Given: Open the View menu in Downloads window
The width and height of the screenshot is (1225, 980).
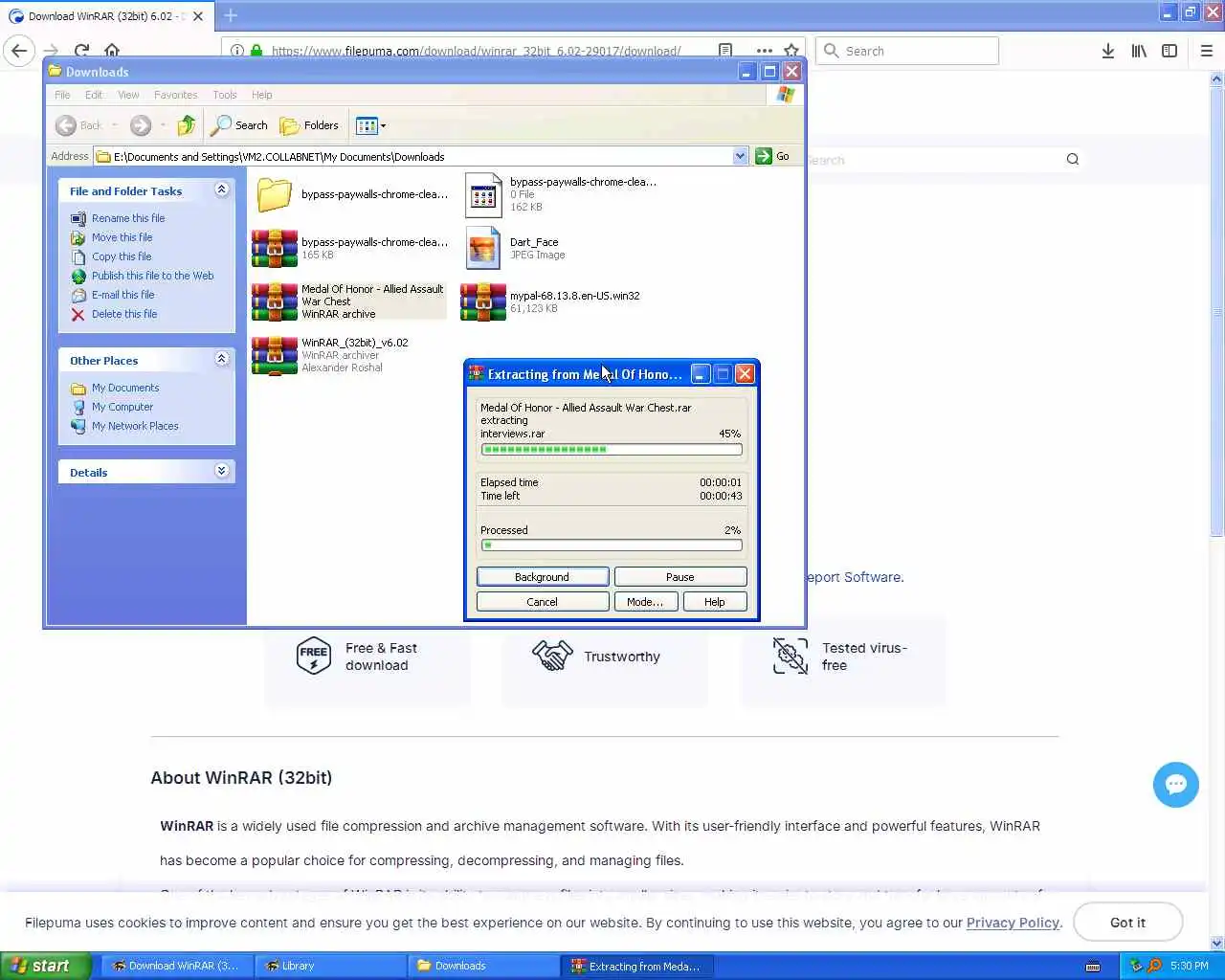Looking at the screenshot, I should [x=128, y=95].
